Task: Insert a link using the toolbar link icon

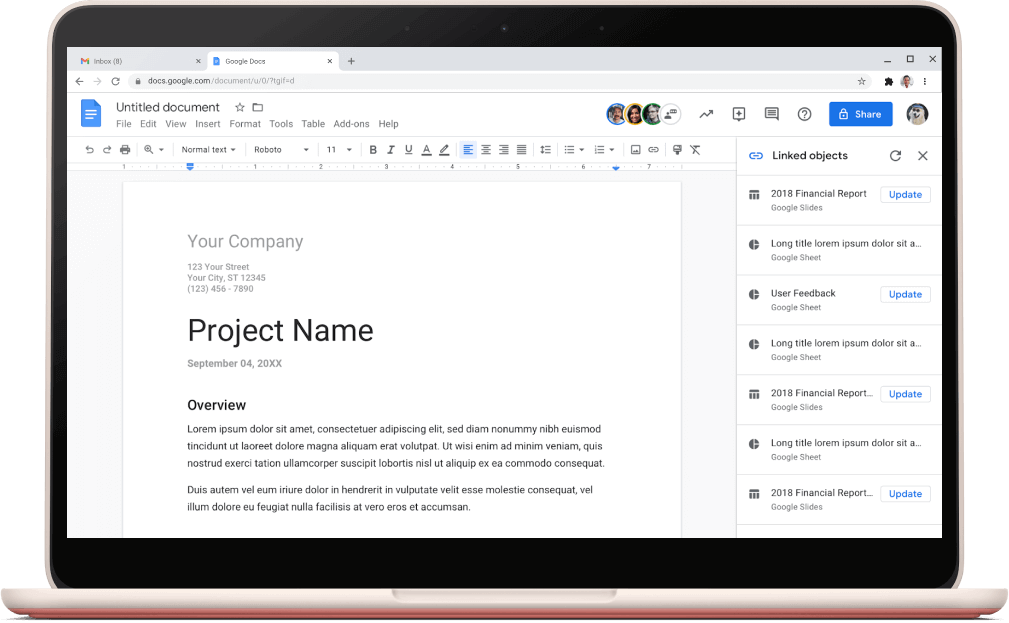Action: 653,150
